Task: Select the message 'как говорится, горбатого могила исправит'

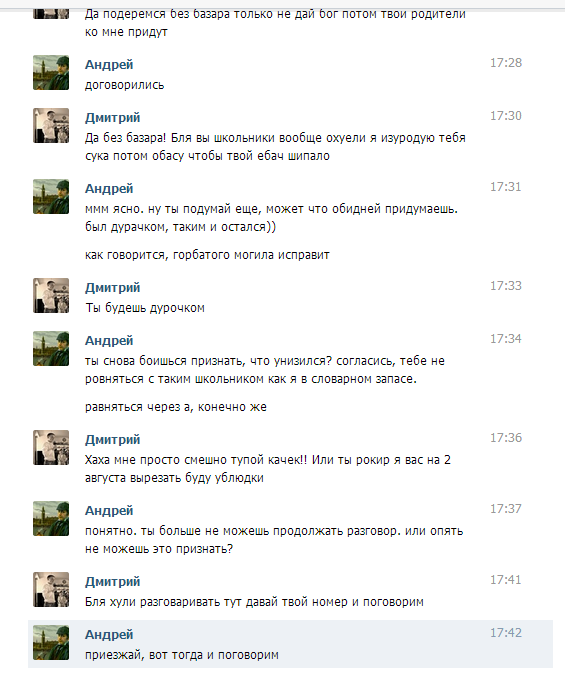Action: pos(207,255)
